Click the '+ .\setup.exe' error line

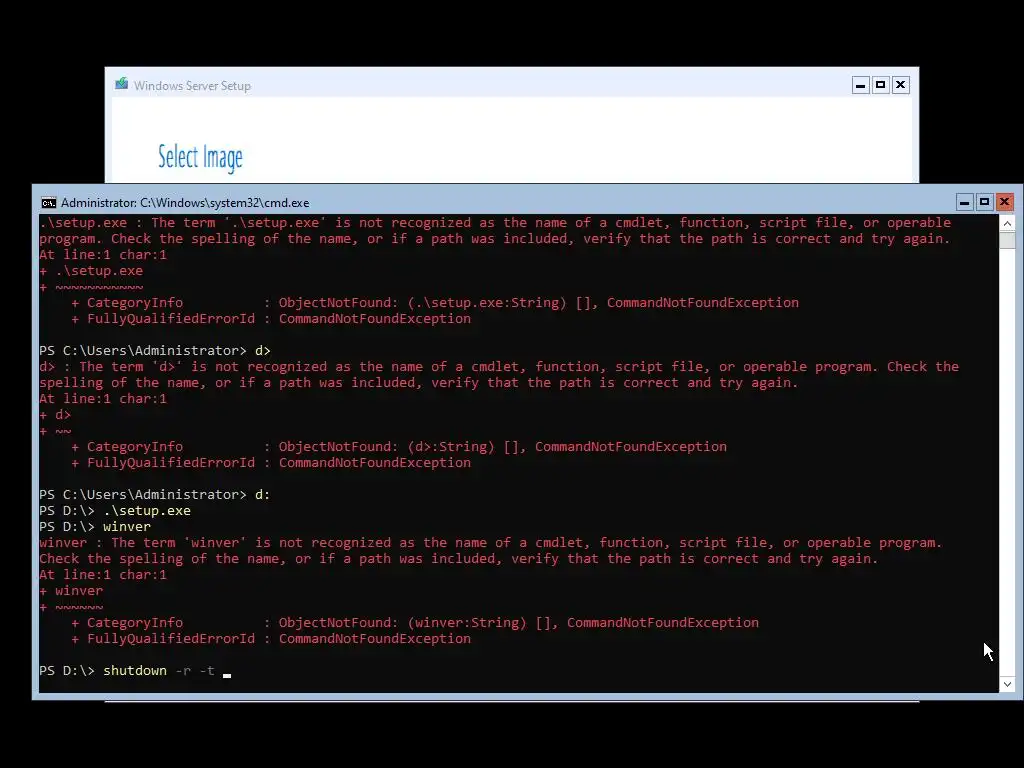click(91, 270)
